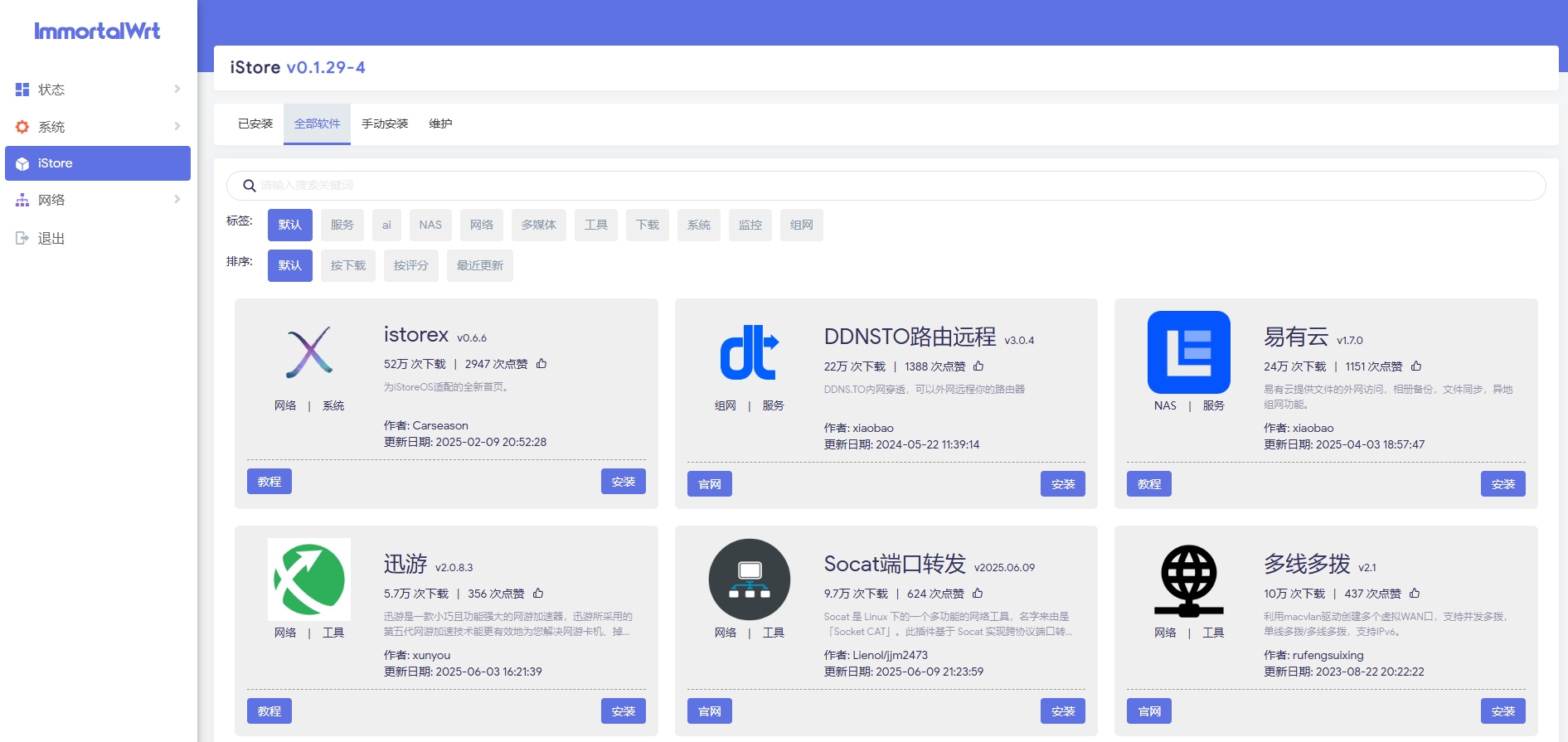Click the 退出 logout icon
The width and height of the screenshot is (1568, 742).
22,238
